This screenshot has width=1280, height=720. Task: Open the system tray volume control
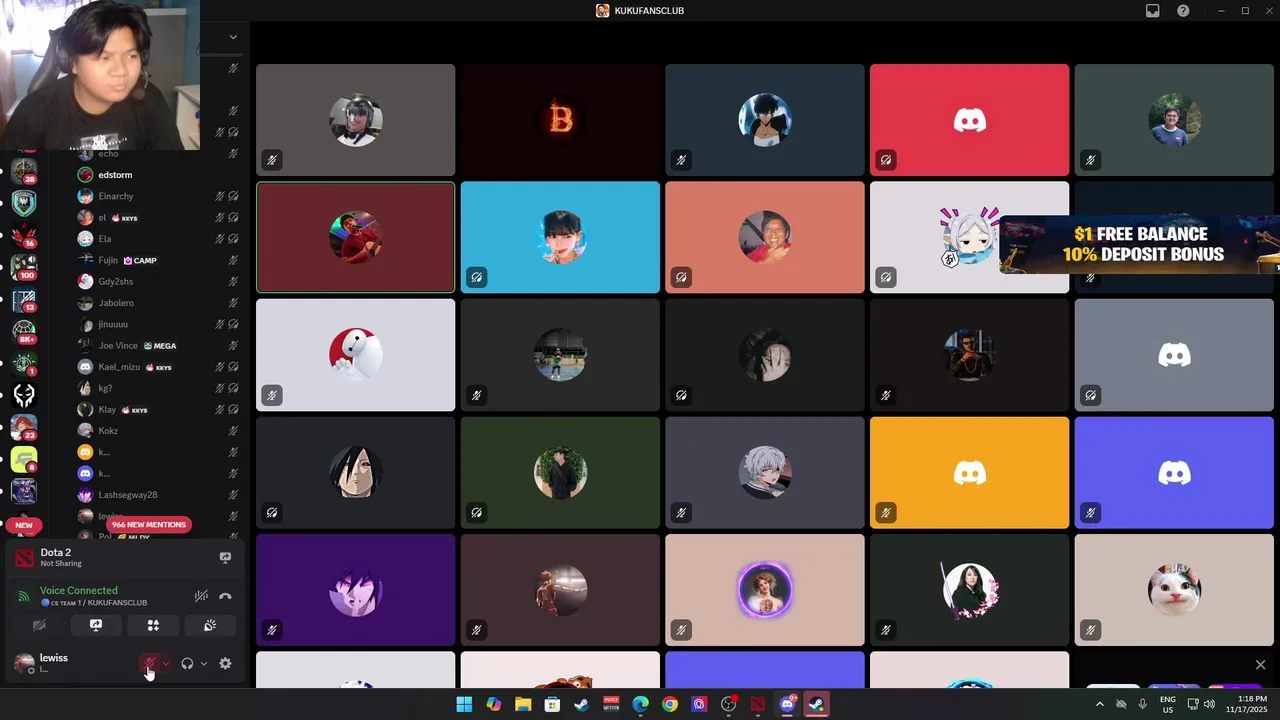click(1211, 704)
